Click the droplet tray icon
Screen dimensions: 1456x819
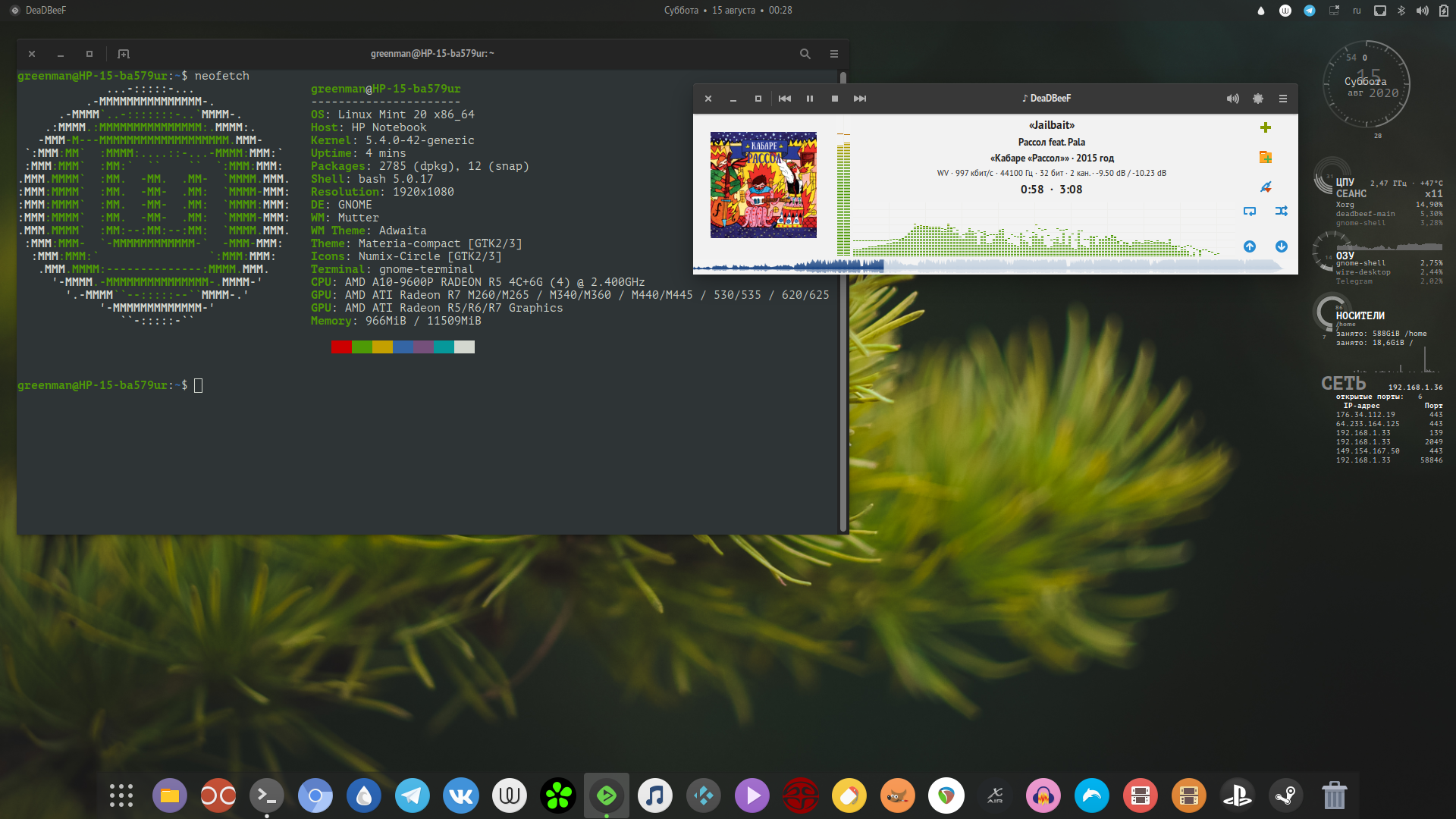[1261, 11]
